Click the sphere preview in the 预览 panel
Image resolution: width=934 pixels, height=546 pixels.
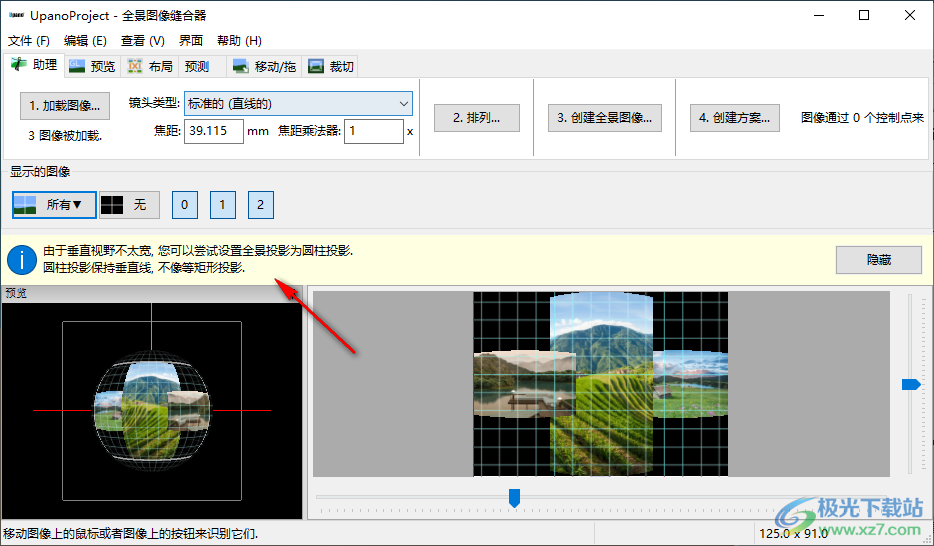[x=152, y=410]
